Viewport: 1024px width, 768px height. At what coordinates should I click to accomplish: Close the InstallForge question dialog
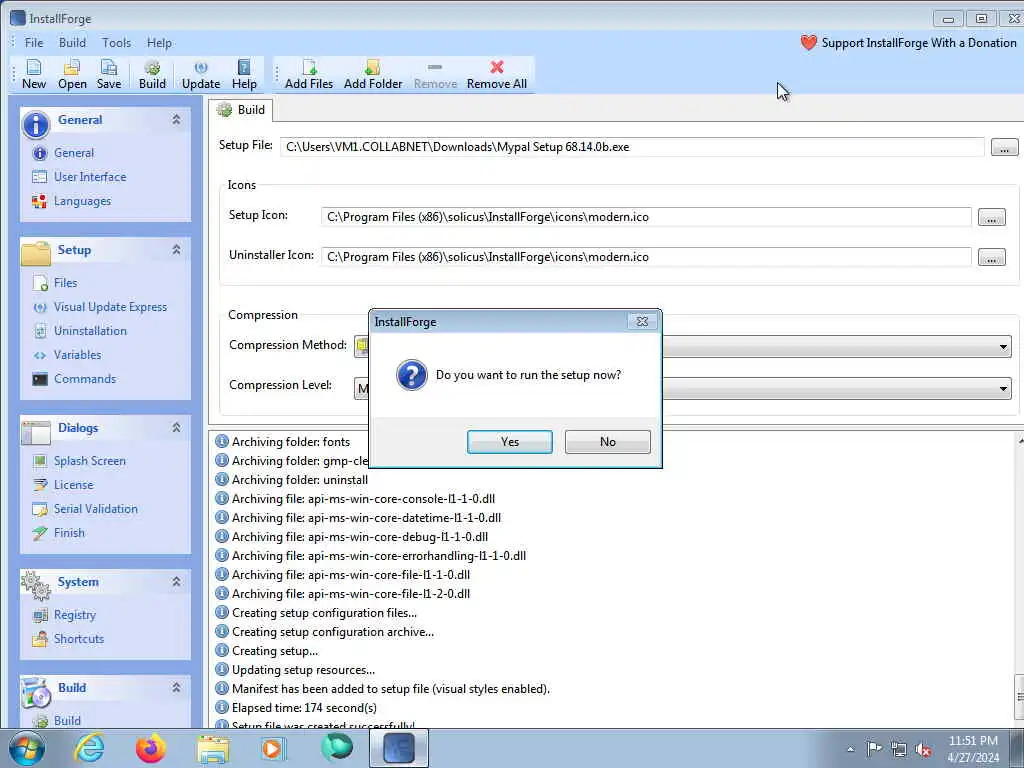(x=642, y=321)
